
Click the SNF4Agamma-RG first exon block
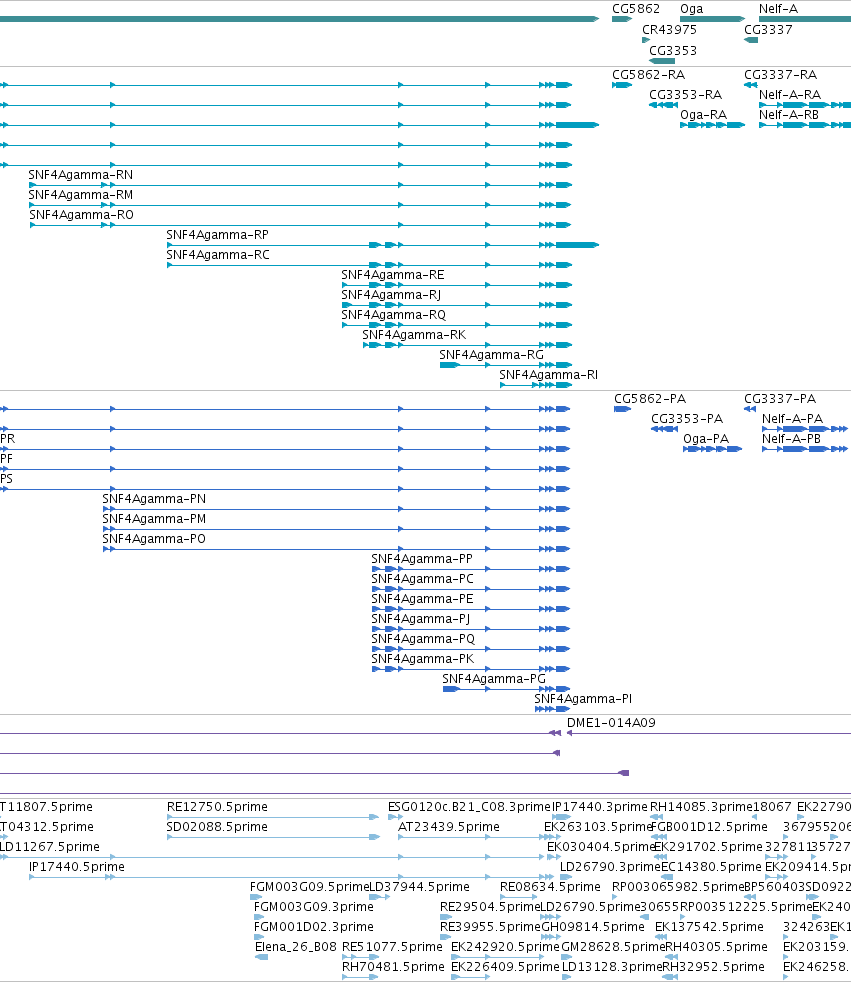click(450, 365)
